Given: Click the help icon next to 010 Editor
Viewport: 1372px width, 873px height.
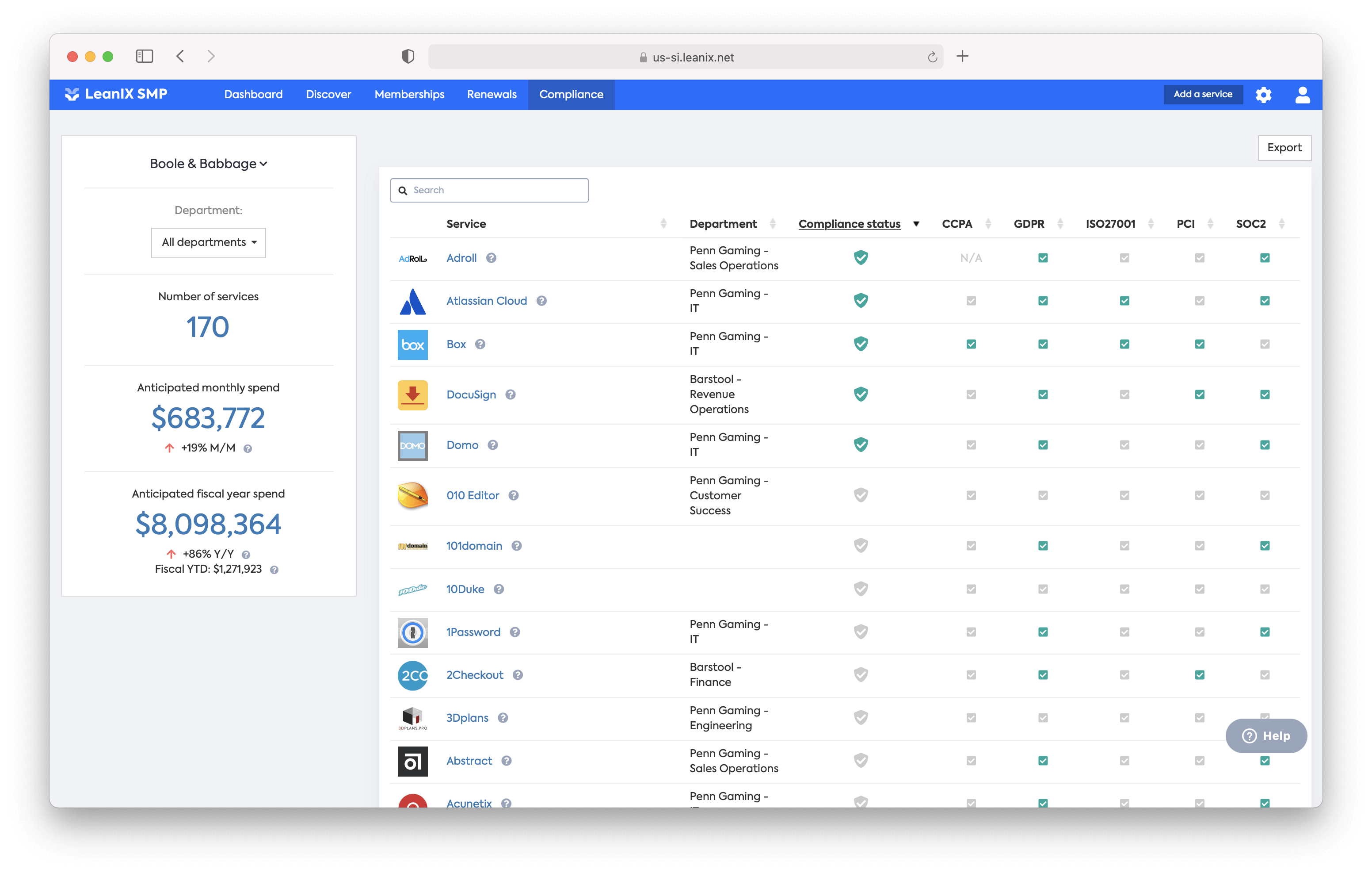Looking at the screenshot, I should click(x=513, y=495).
